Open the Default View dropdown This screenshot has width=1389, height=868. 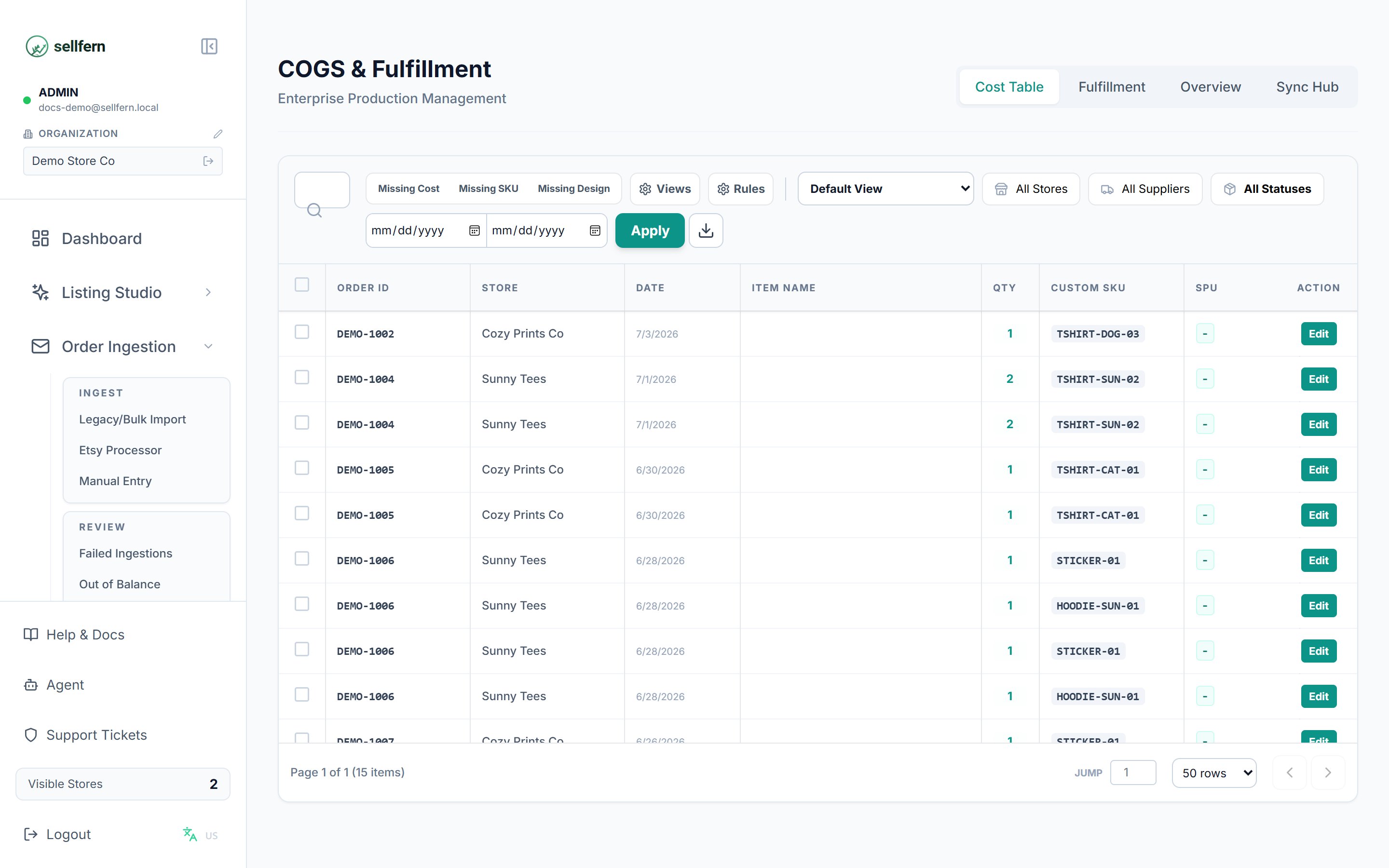point(885,189)
